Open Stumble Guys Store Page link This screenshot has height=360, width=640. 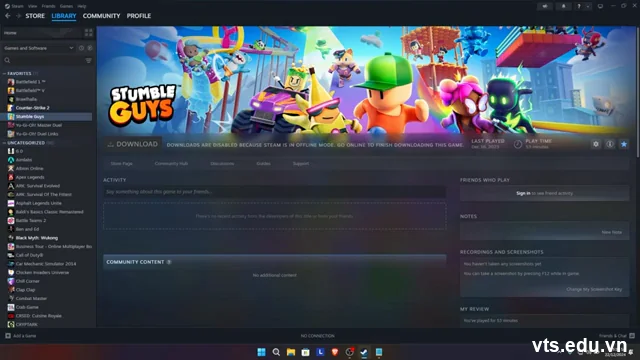tap(122, 164)
